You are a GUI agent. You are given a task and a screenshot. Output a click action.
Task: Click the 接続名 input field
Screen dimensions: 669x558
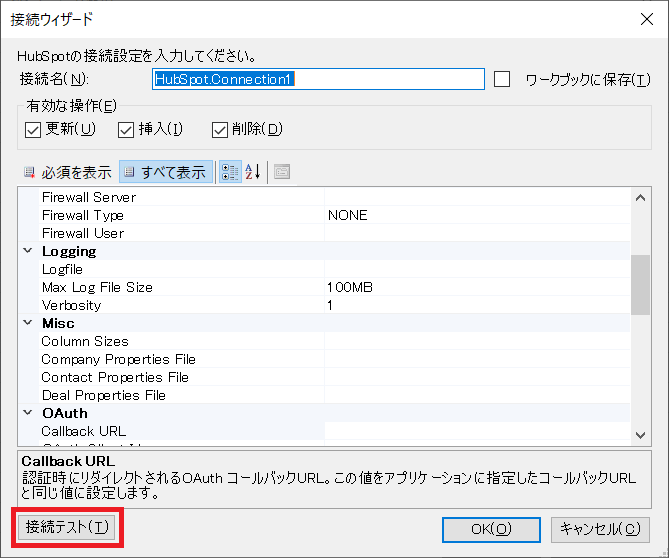pyautogui.click(x=318, y=79)
